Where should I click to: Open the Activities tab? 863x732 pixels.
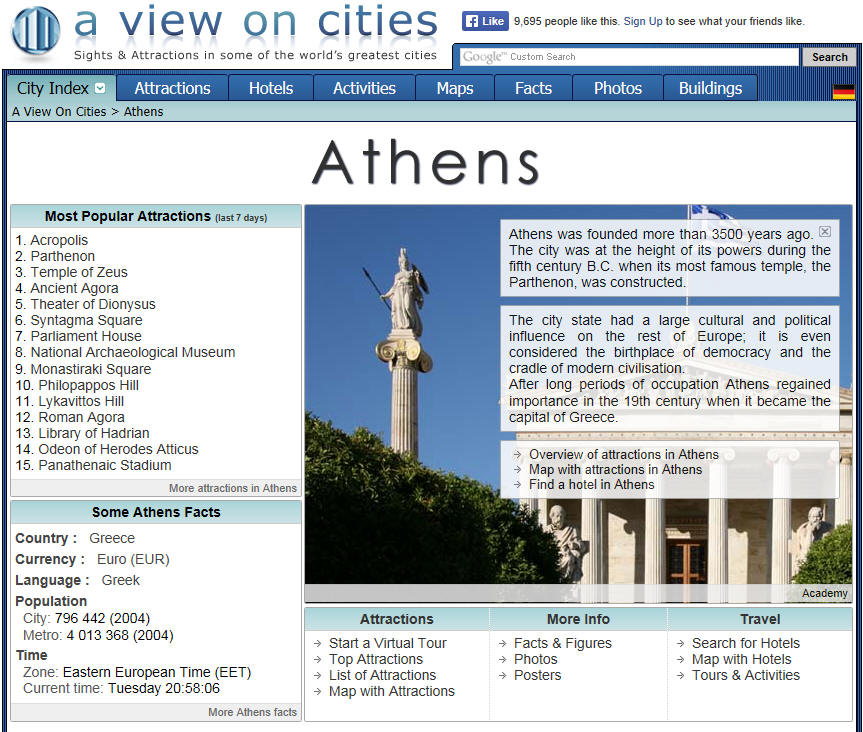point(364,88)
